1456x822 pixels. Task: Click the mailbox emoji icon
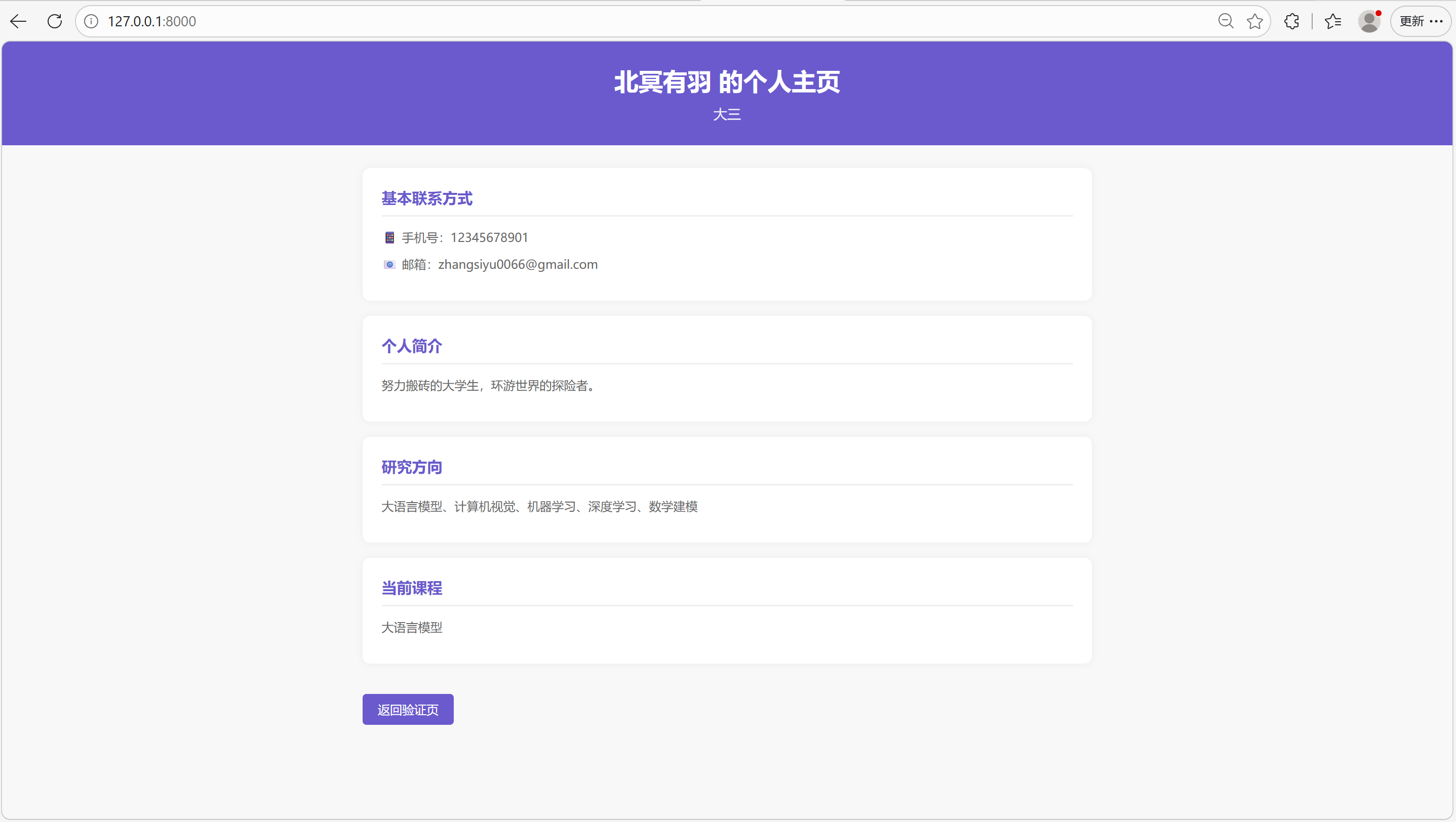click(389, 264)
